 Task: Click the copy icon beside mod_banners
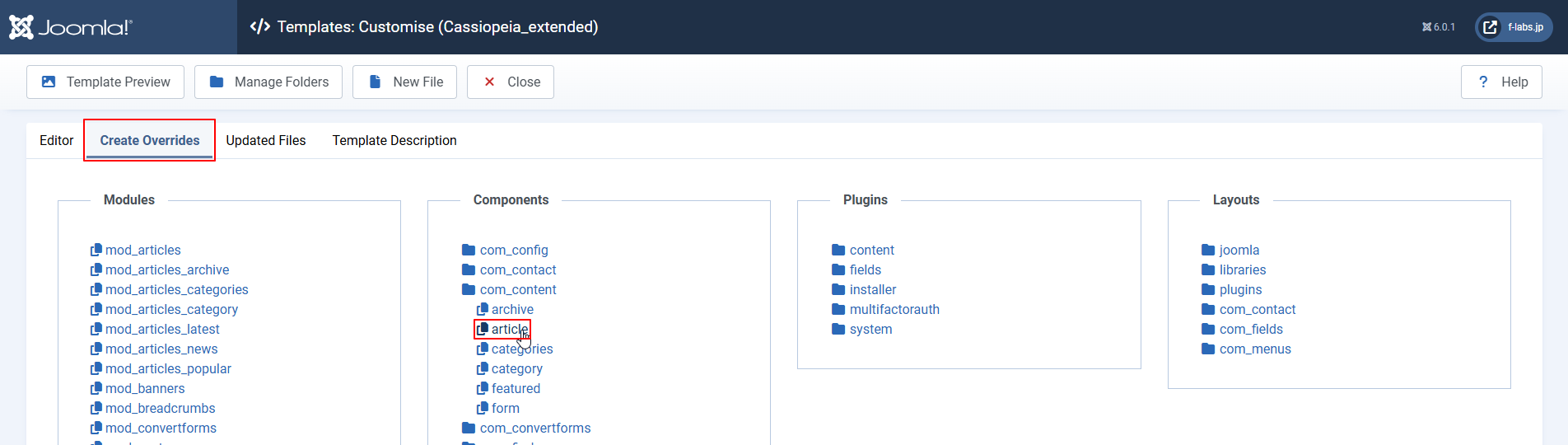pos(96,388)
